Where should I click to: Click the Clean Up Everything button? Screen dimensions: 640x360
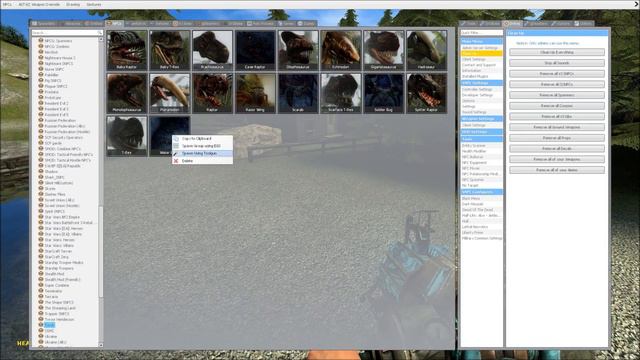(557, 52)
